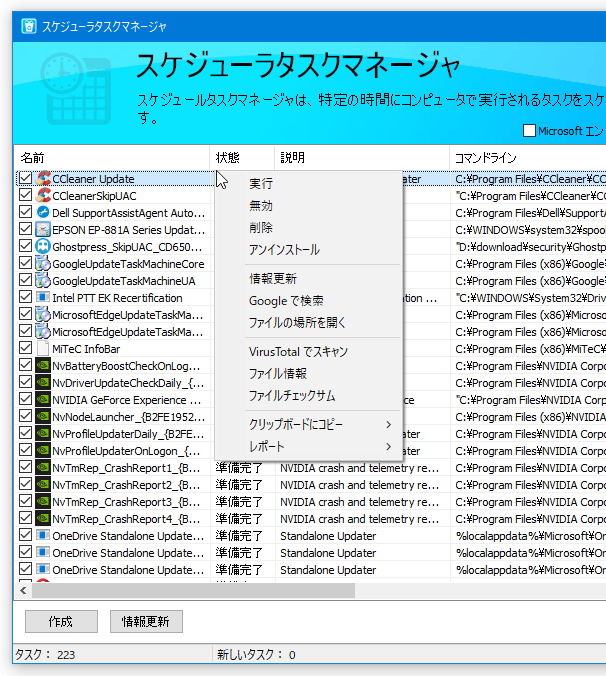Click the NvTmRep_CrashReport2 NVIDIA icon
Viewport: 606px width, 676px height.
click(x=43, y=485)
